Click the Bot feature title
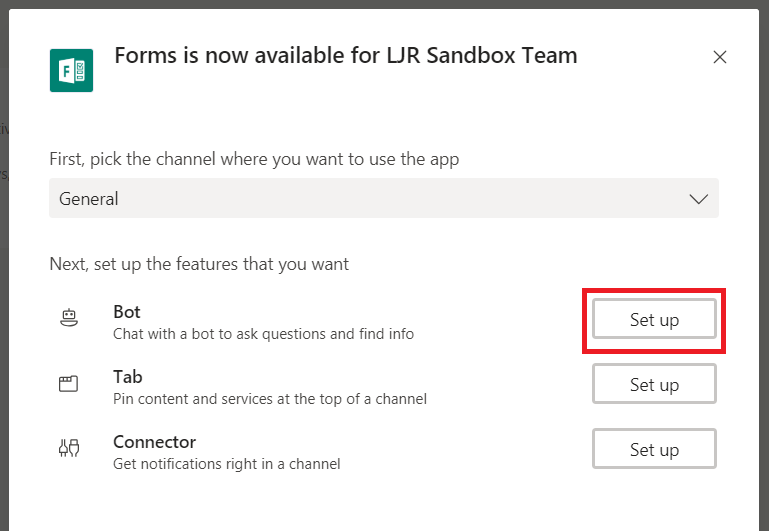 [x=127, y=312]
